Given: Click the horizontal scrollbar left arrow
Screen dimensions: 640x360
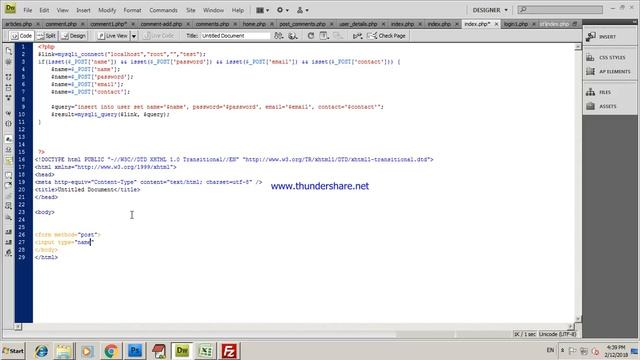Looking at the screenshot, I should (x=18, y=327).
